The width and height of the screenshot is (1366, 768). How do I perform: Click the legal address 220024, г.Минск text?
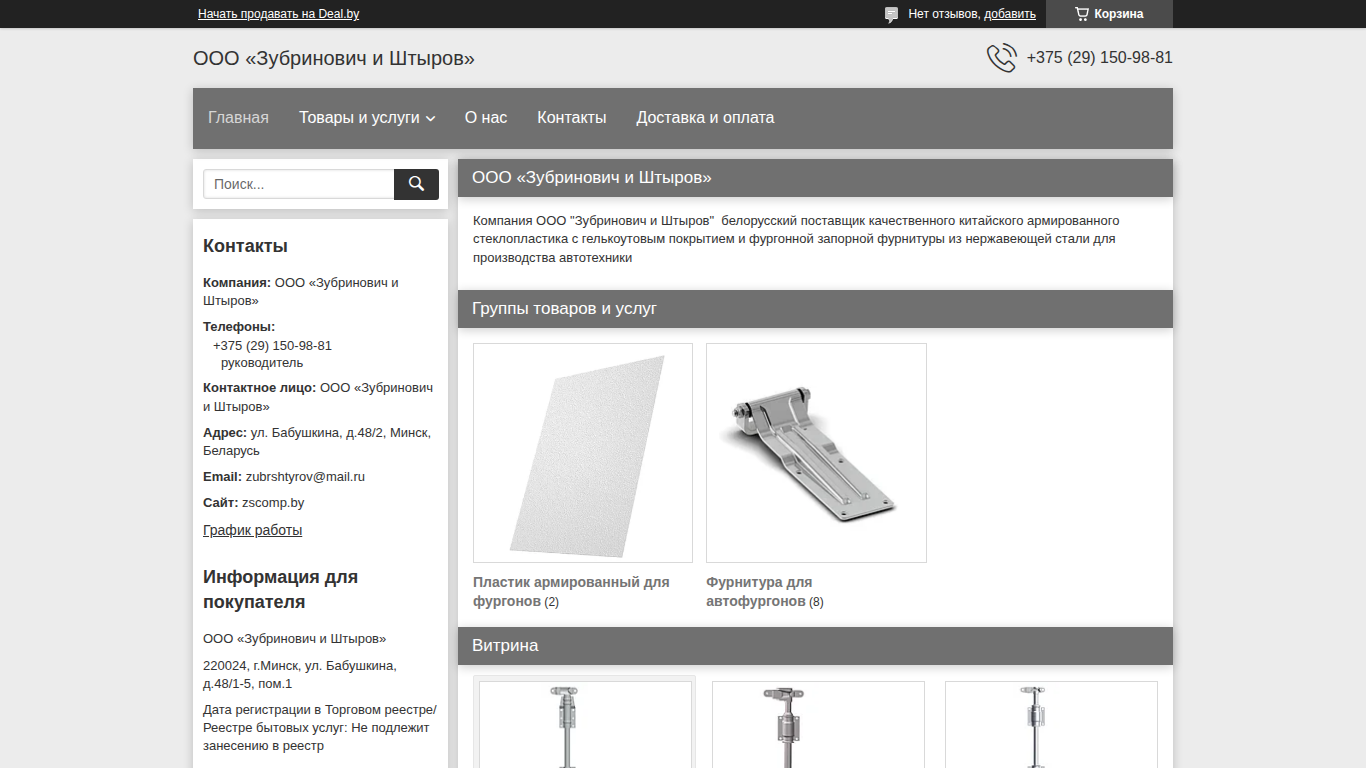click(x=300, y=675)
